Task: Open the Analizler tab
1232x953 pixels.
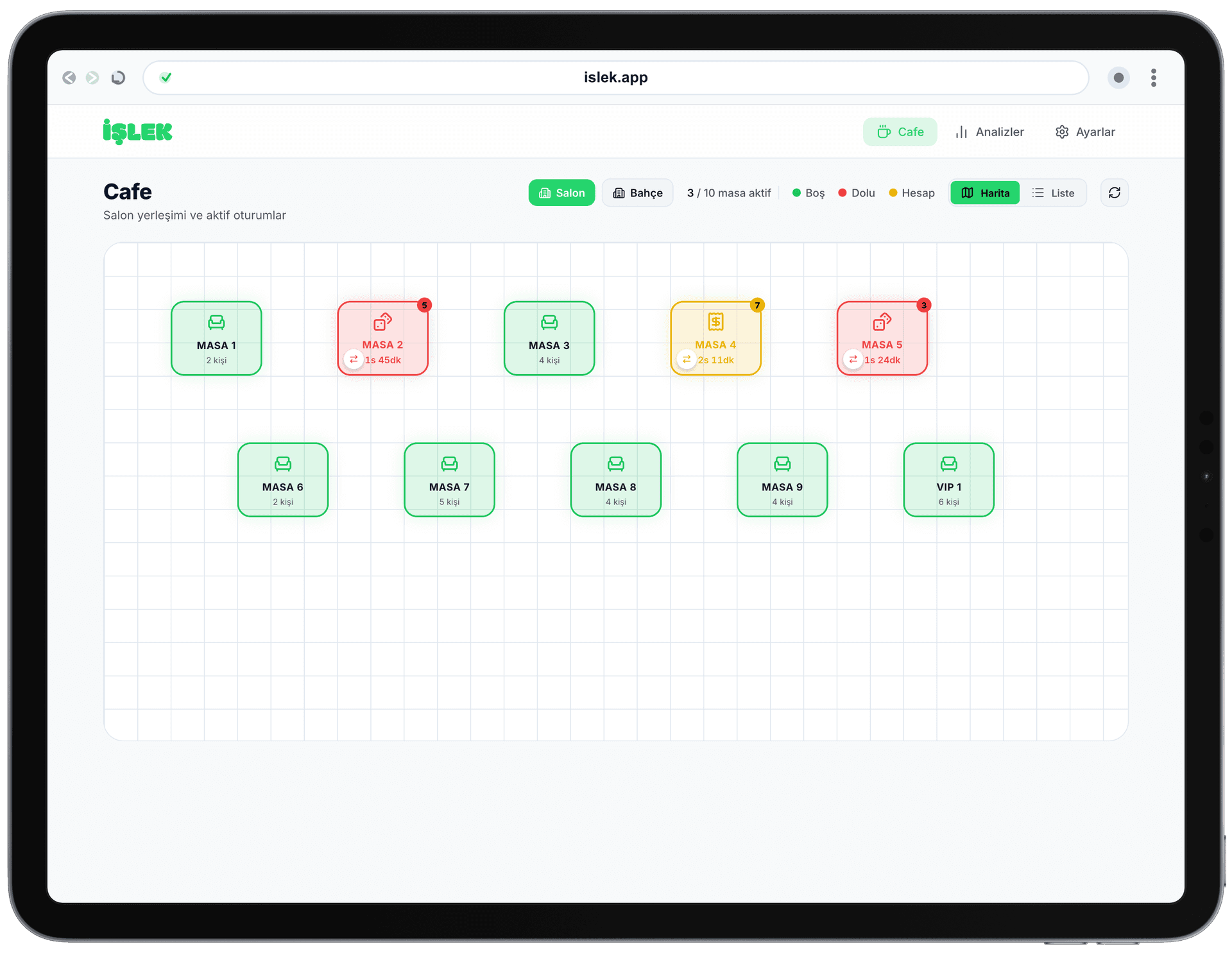Action: coord(989,132)
